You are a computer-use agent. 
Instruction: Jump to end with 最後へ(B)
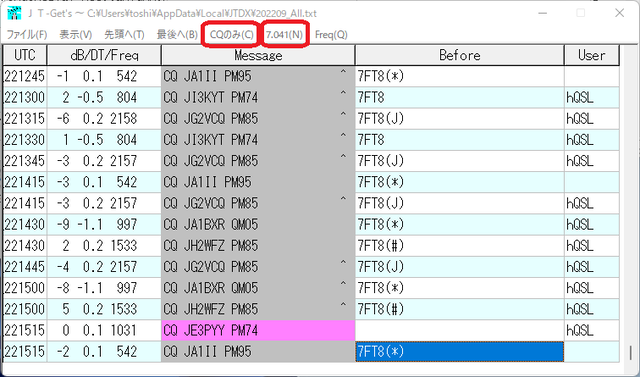pos(177,35)
